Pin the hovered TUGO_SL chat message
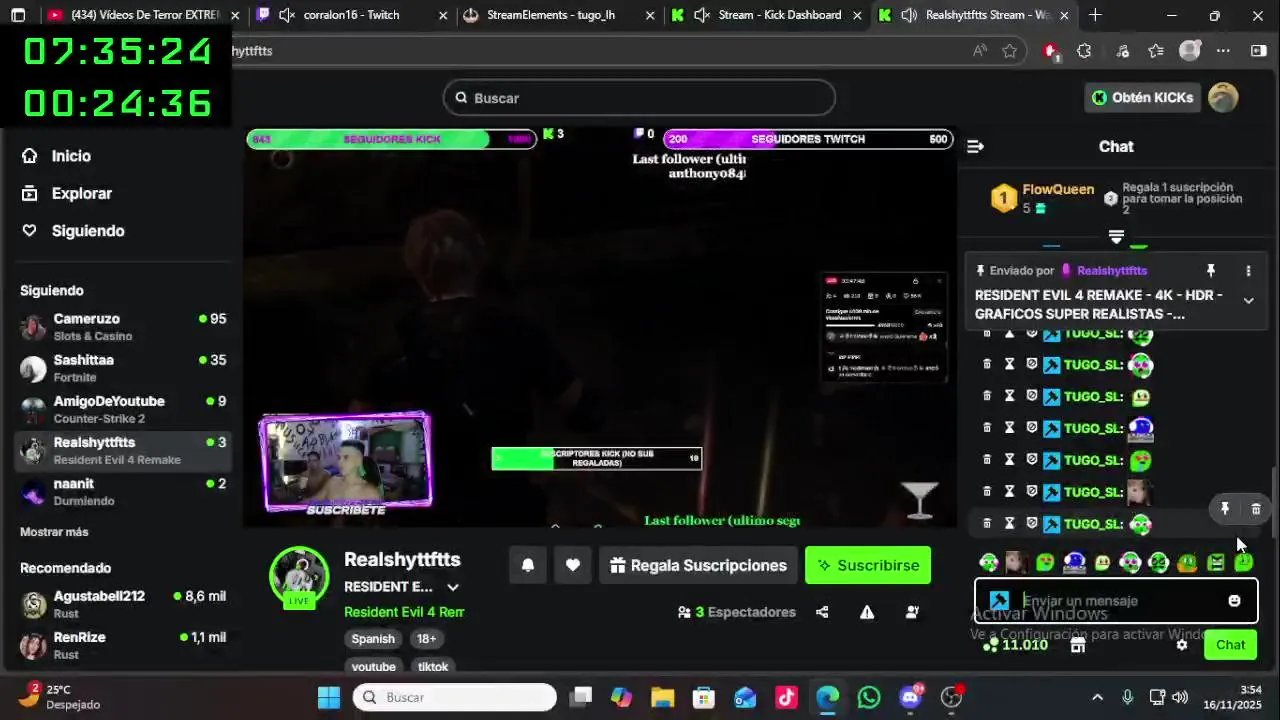The image size is (1280, 720). pyautogui.click(x=1224, y=509)
